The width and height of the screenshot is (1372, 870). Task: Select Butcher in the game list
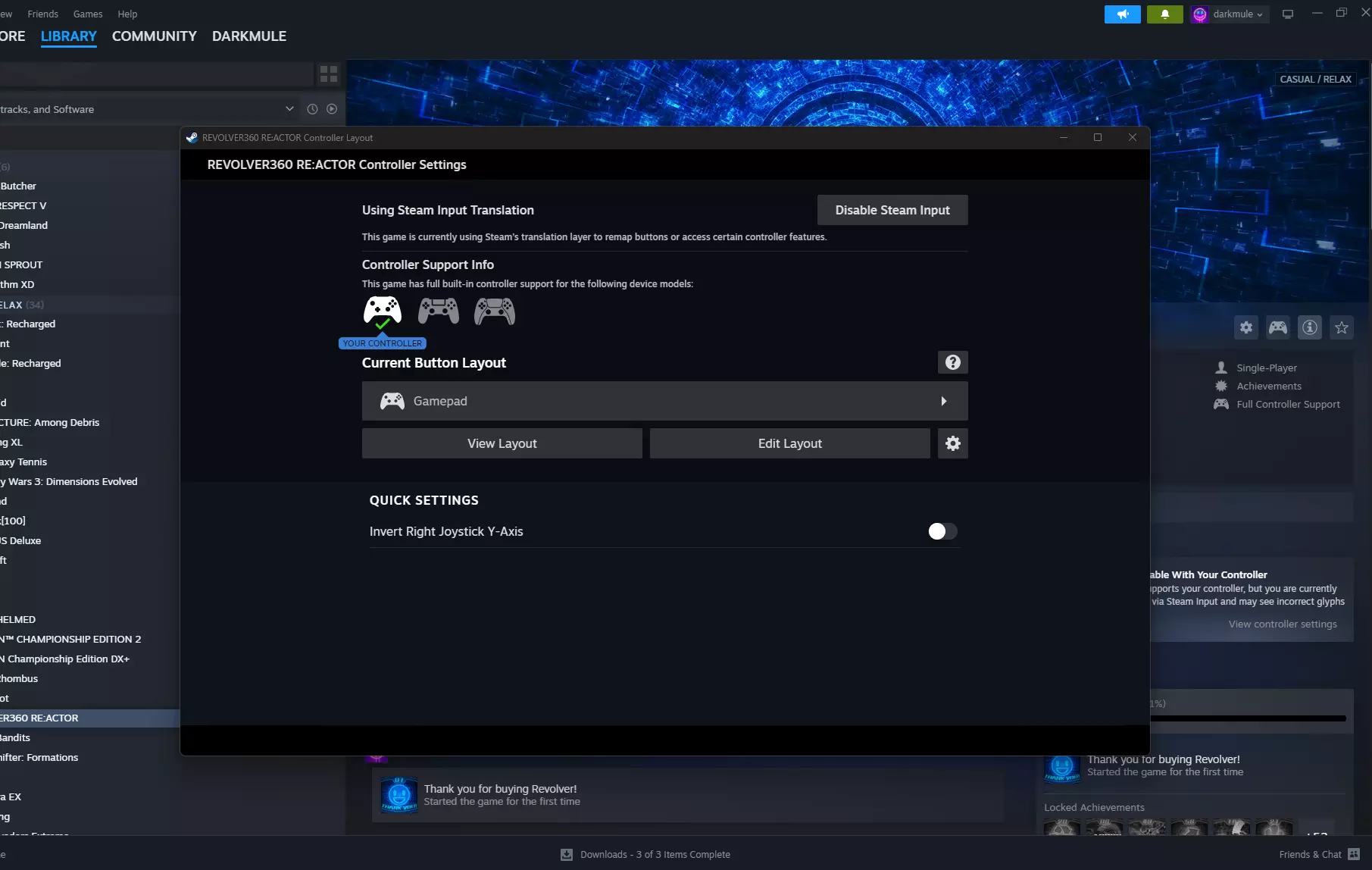click(18, 186)
